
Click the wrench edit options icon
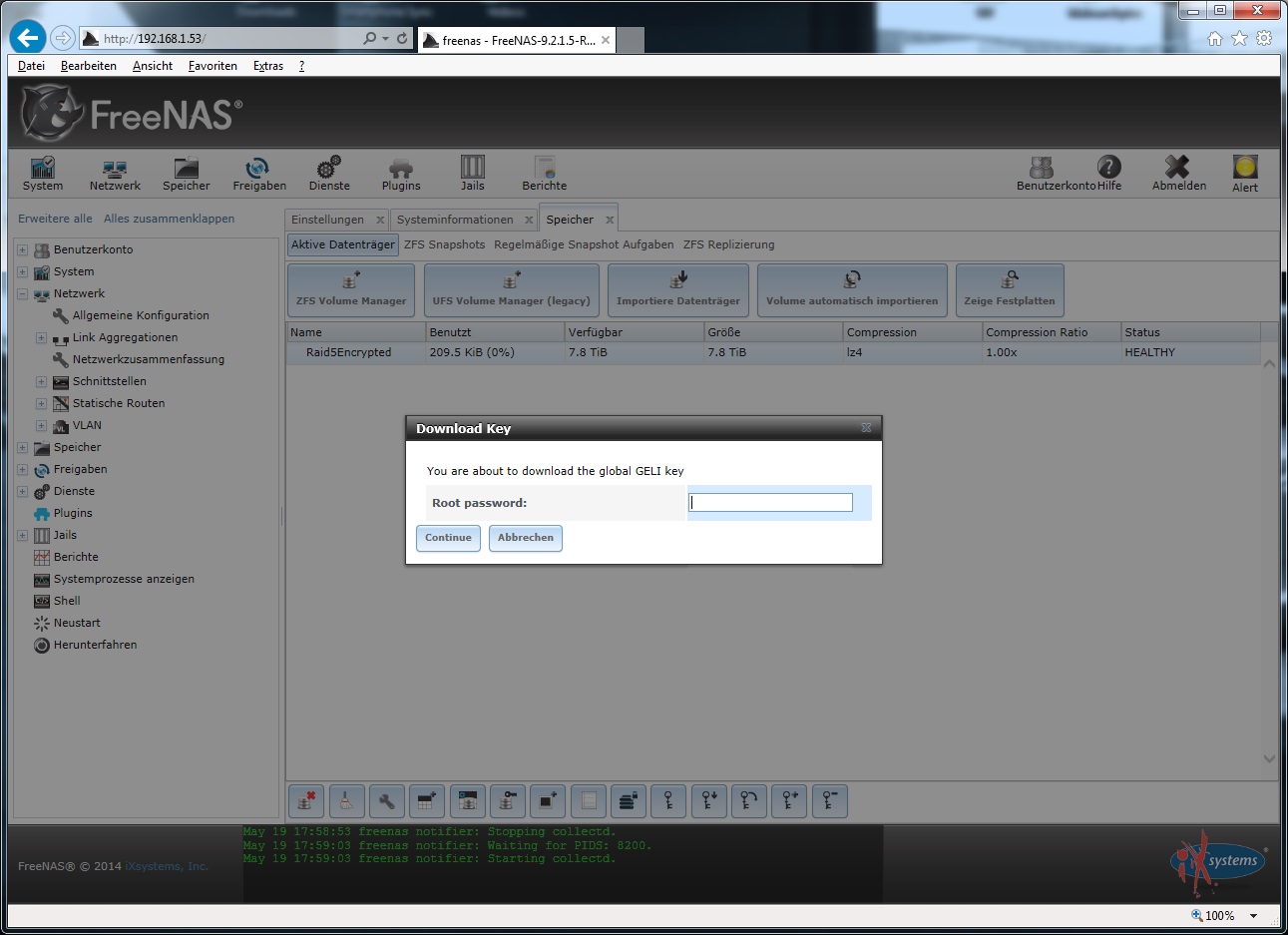pyautogui.click(x=387, y=801)
